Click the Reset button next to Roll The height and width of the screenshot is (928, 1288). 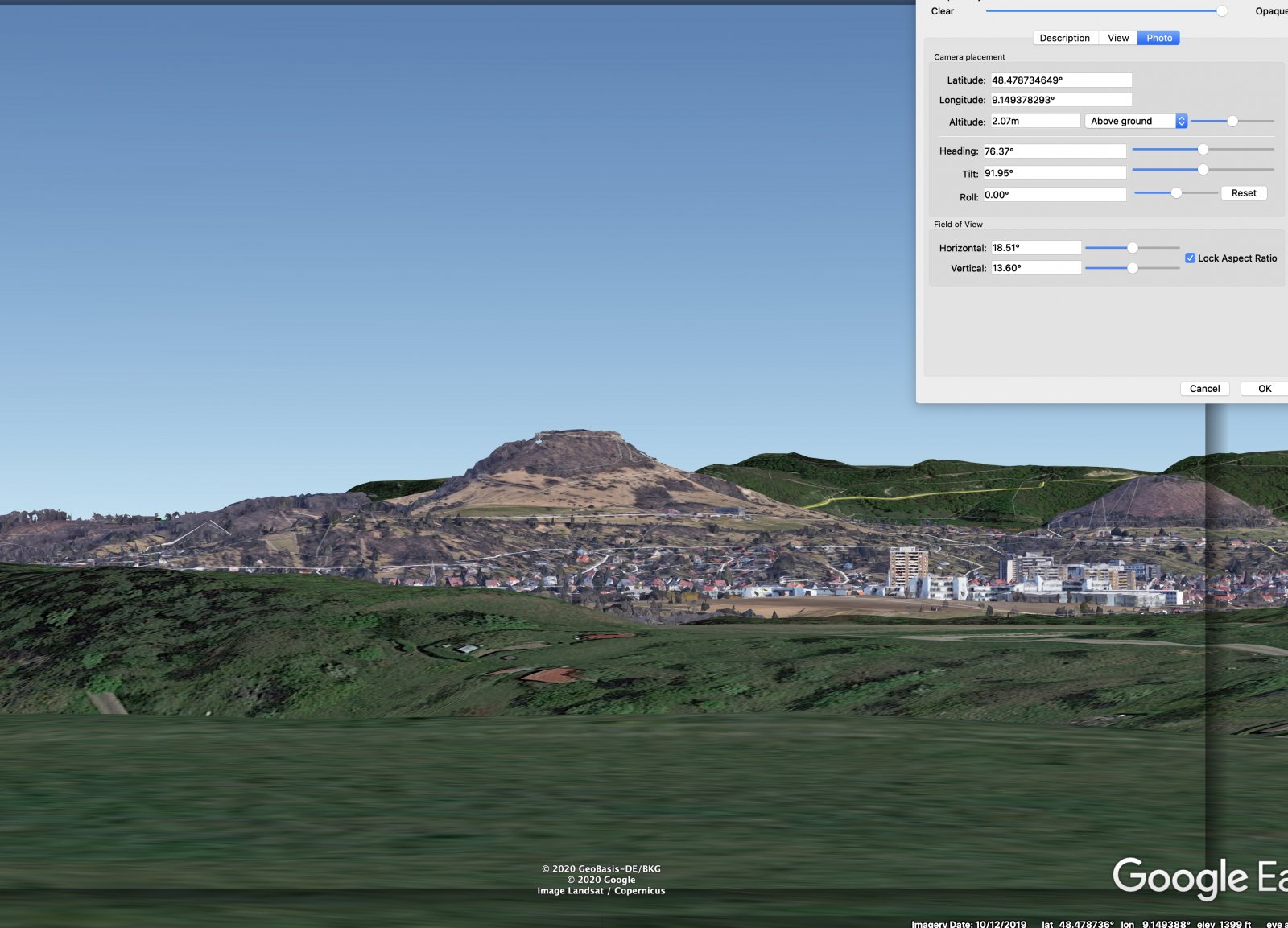1243,193
